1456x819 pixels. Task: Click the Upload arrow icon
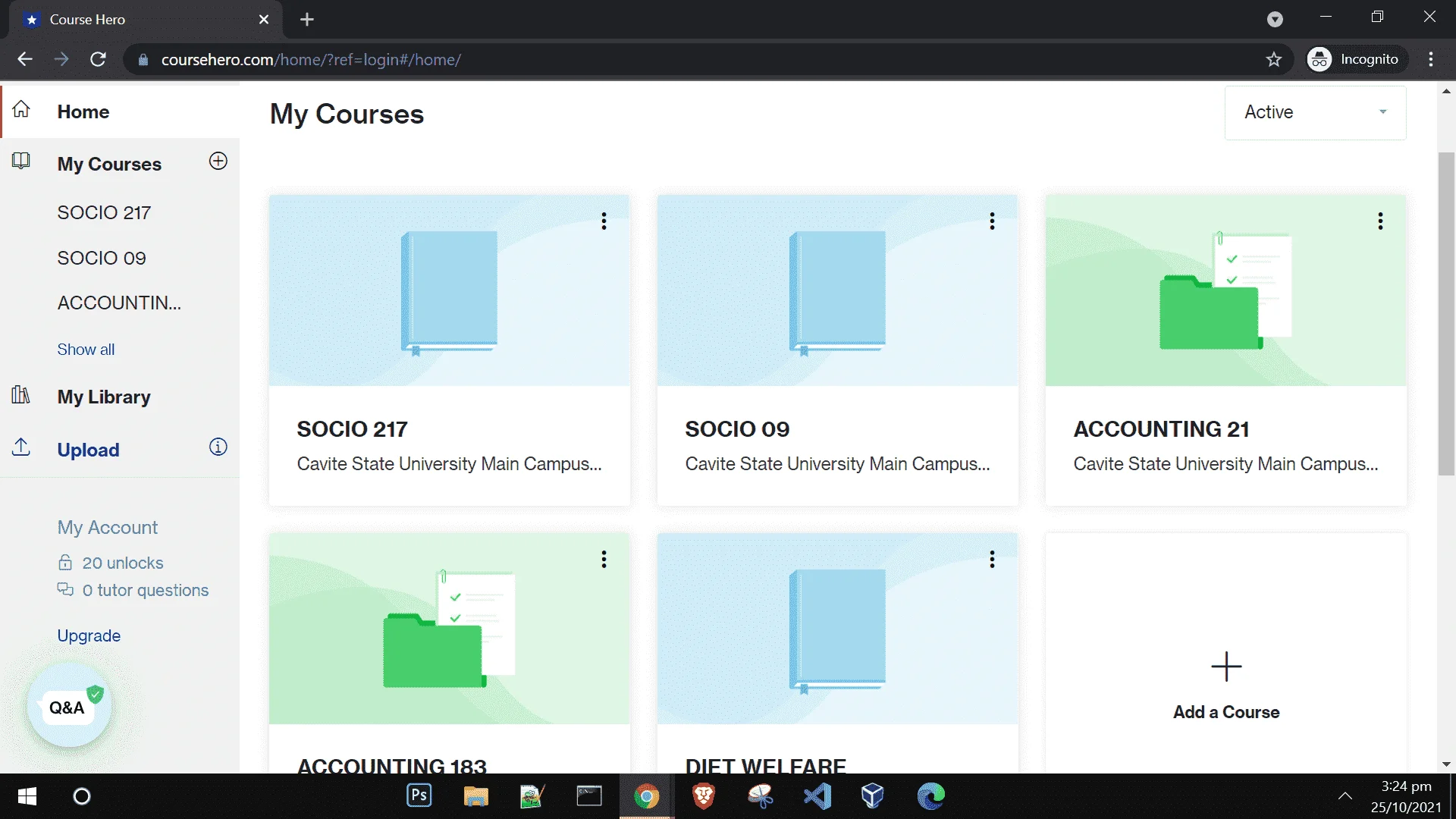(21, 447)
